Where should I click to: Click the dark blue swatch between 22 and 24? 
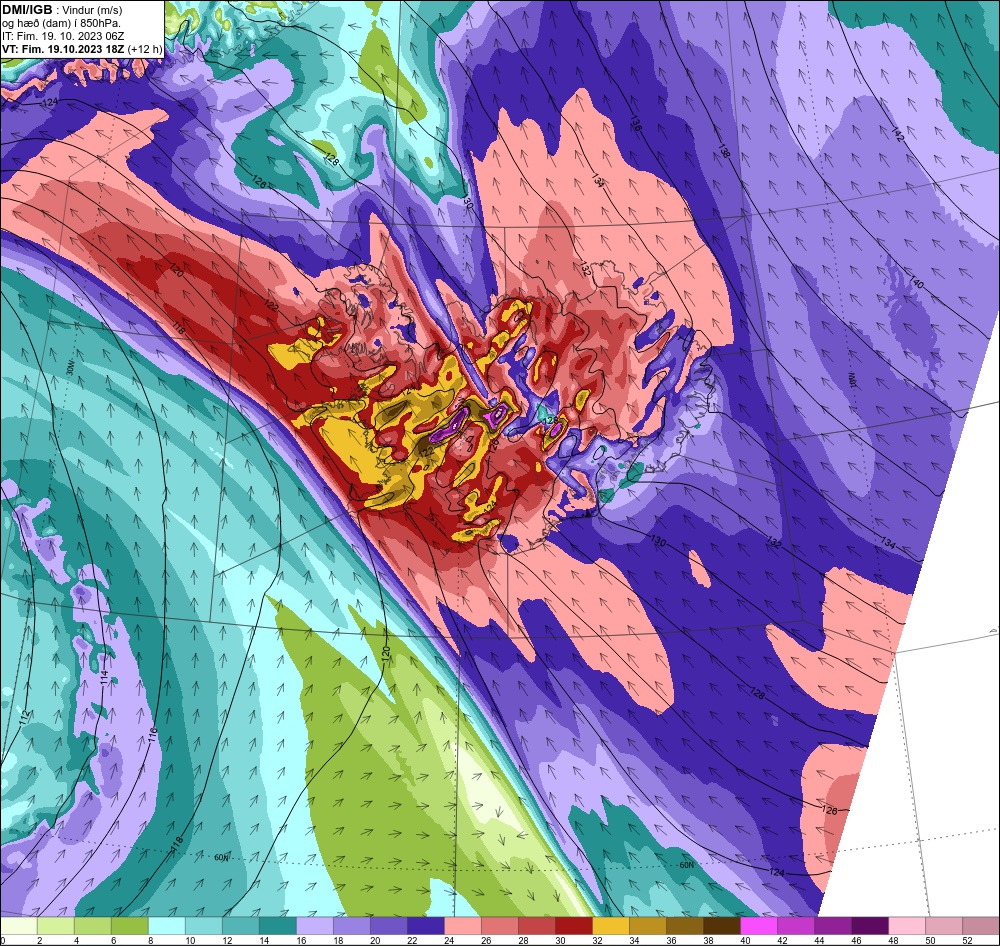426,926
